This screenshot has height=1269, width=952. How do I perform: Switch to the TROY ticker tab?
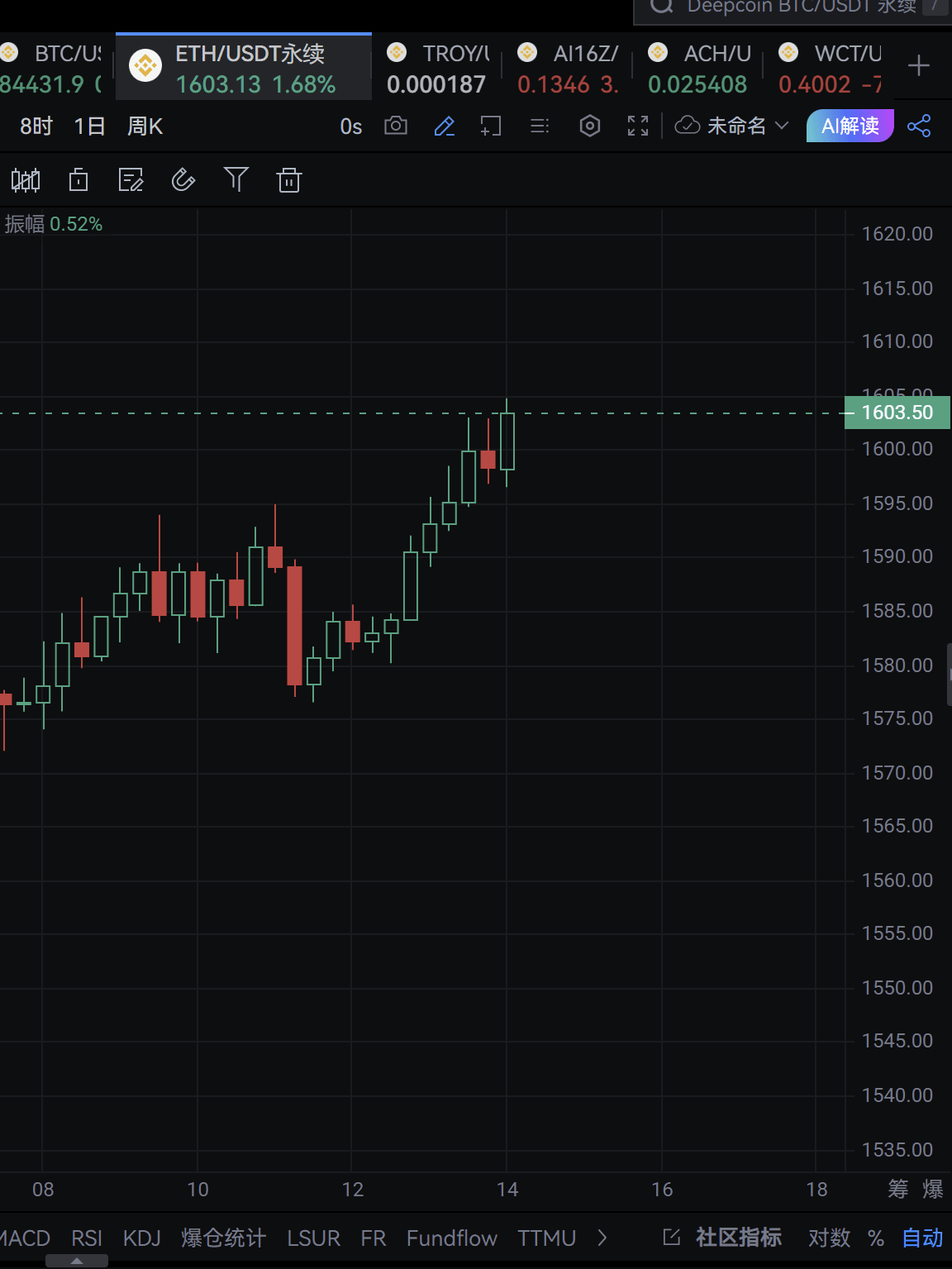[438, 68]
